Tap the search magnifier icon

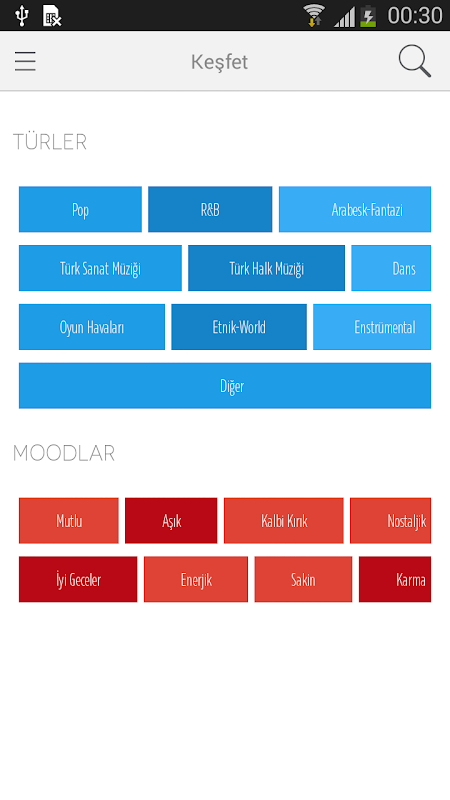click(x=414, y=61)
